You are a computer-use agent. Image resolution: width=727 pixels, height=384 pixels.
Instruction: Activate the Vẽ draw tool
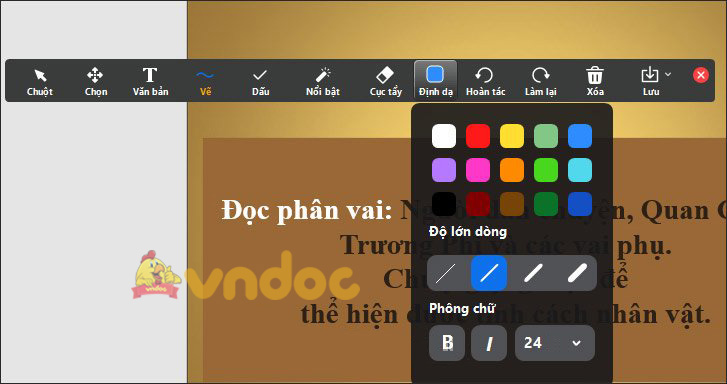pos(205,81)
